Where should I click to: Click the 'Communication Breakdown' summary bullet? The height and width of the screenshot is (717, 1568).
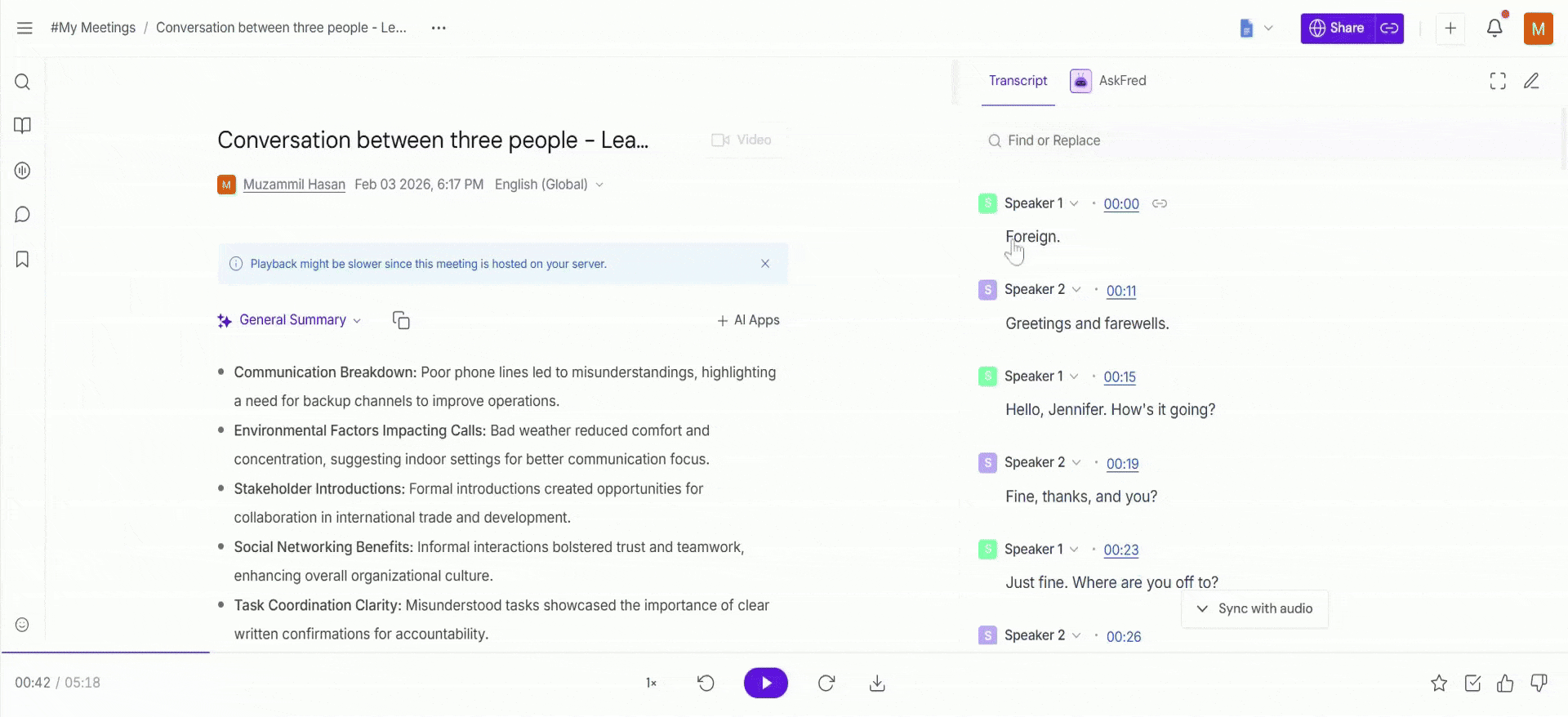coord(505,387)
